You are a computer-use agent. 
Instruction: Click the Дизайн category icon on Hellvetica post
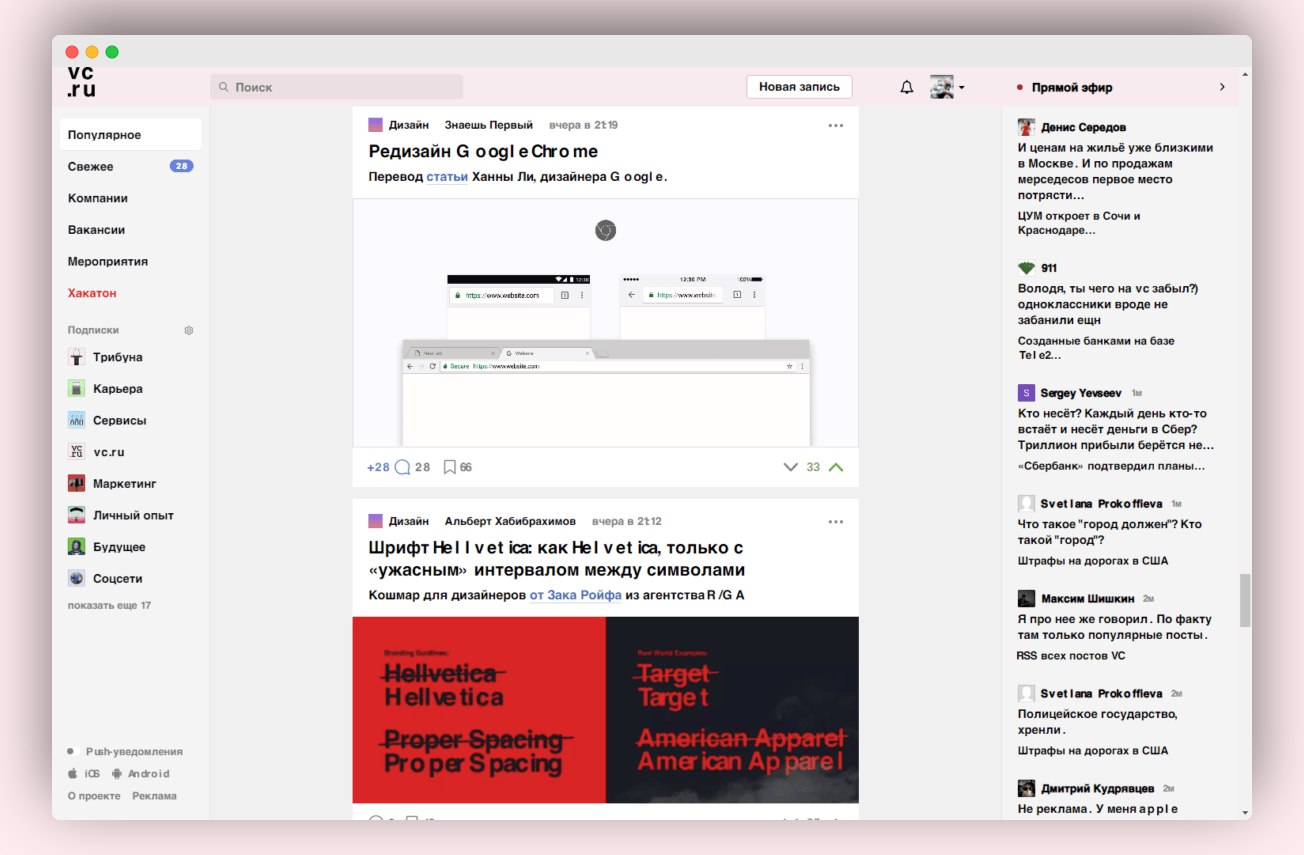point(375,521)
